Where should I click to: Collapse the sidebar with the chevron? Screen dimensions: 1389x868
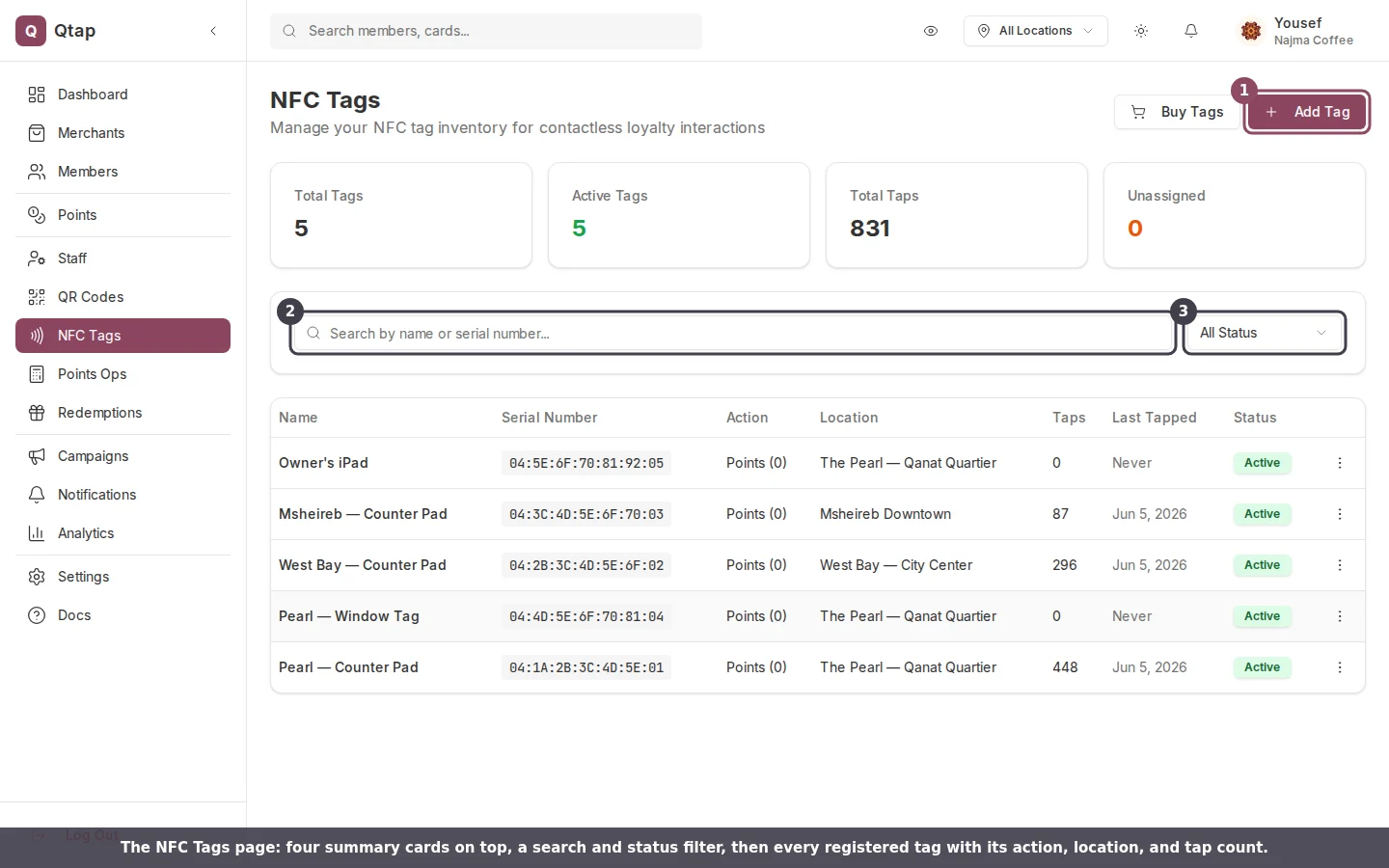tap(213, 31)
